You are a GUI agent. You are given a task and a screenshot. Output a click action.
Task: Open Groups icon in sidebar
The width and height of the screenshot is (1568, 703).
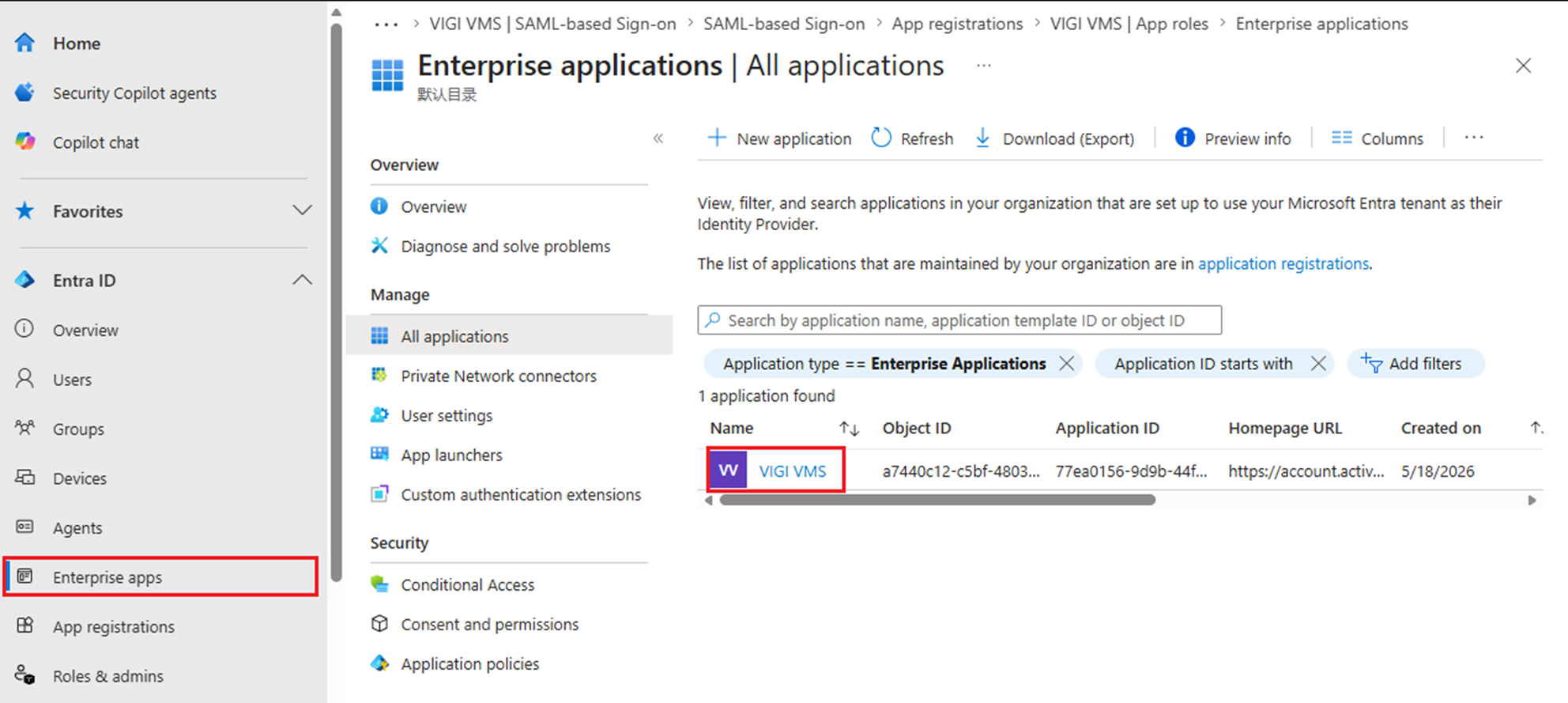click(x=25, y=429)
